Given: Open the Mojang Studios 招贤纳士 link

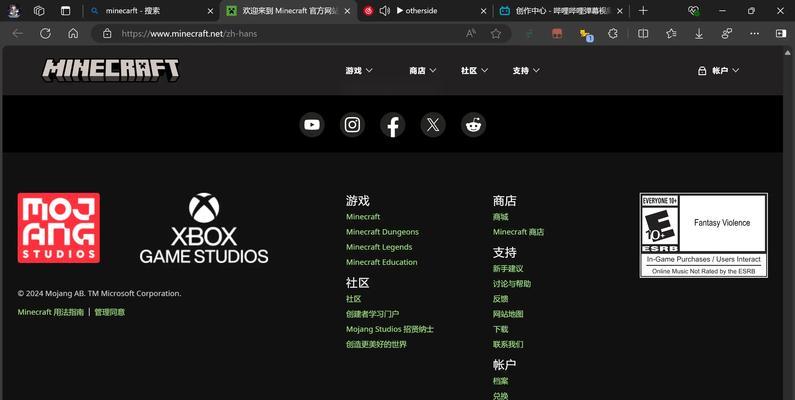Looking at the screenshot, I should pyautogui.click(x=390, y=329).
